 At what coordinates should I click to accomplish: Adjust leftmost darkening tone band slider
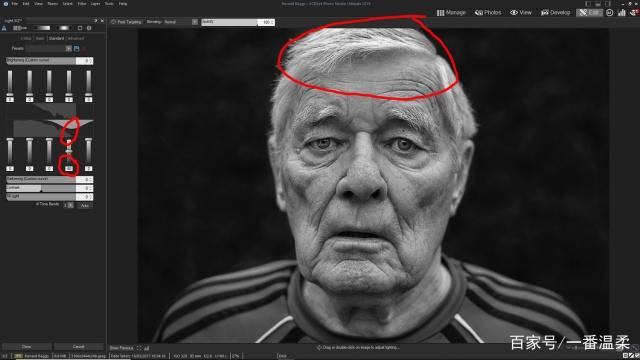click(x=10, y=152)
